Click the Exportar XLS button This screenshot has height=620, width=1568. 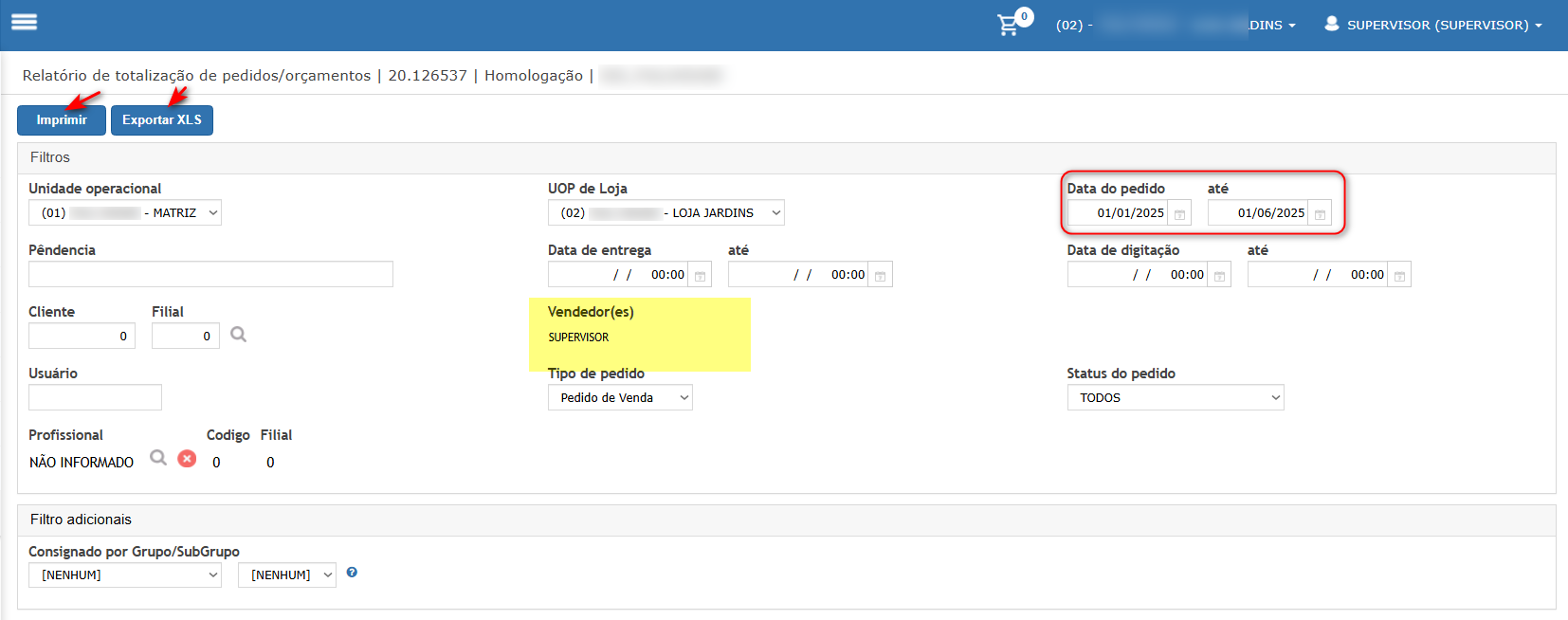[162, 120]
